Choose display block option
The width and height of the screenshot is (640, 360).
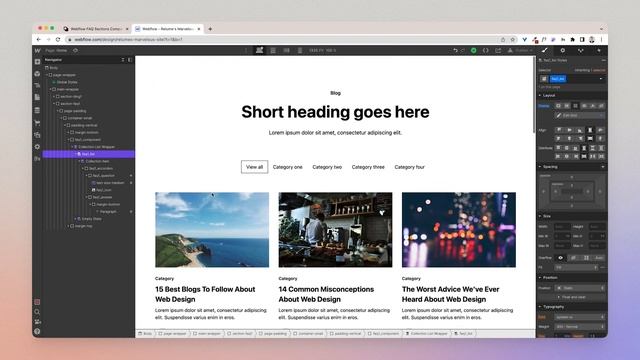(558, 106)
